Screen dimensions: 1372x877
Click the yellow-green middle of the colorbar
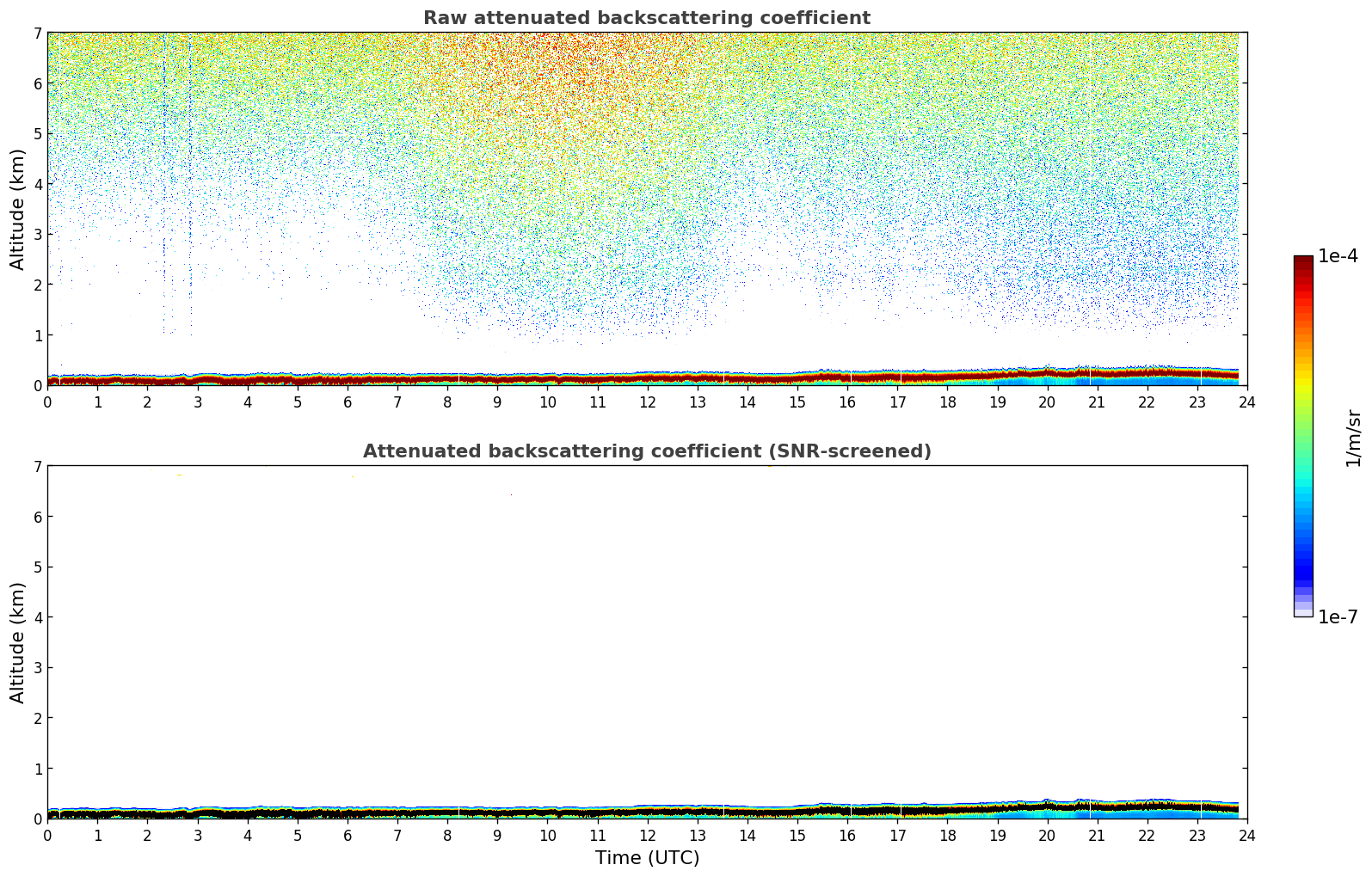pyautogui.click(x=1303, y=404)
